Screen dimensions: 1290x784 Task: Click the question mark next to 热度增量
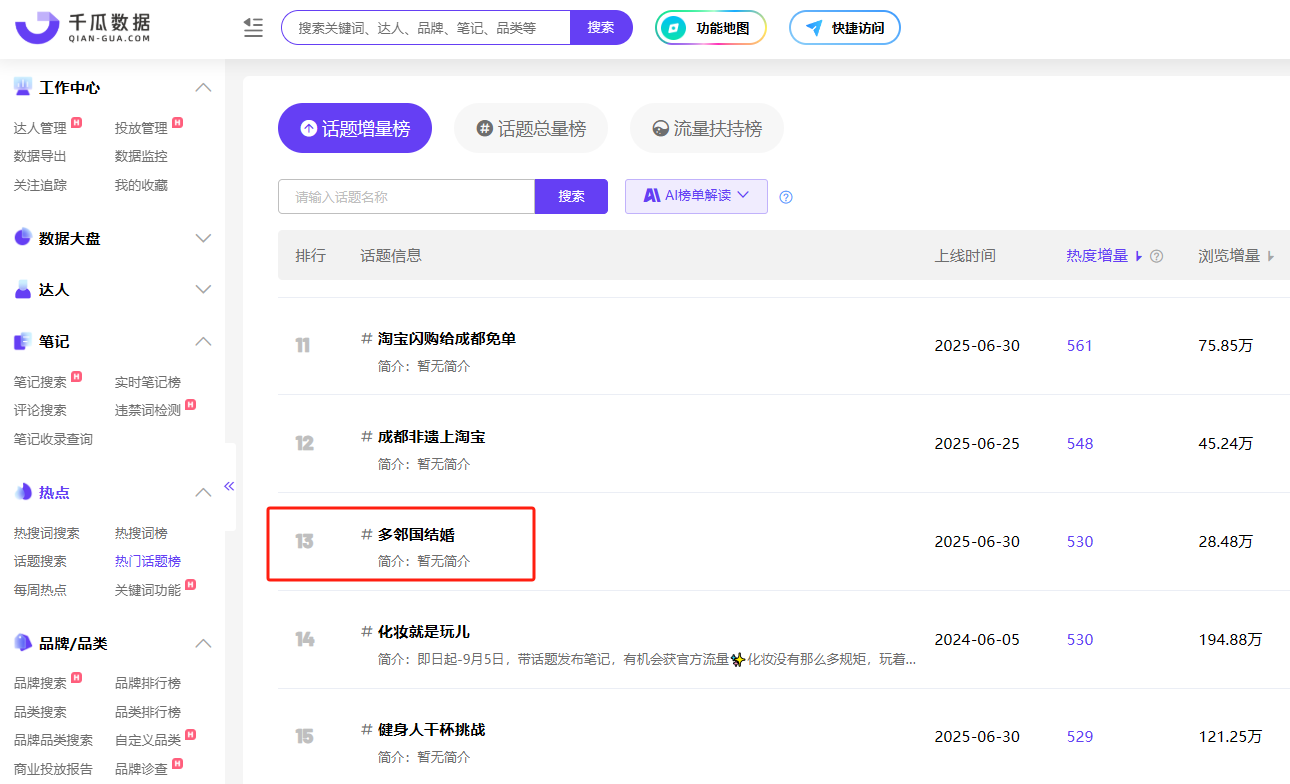[x=1157, y=256]
